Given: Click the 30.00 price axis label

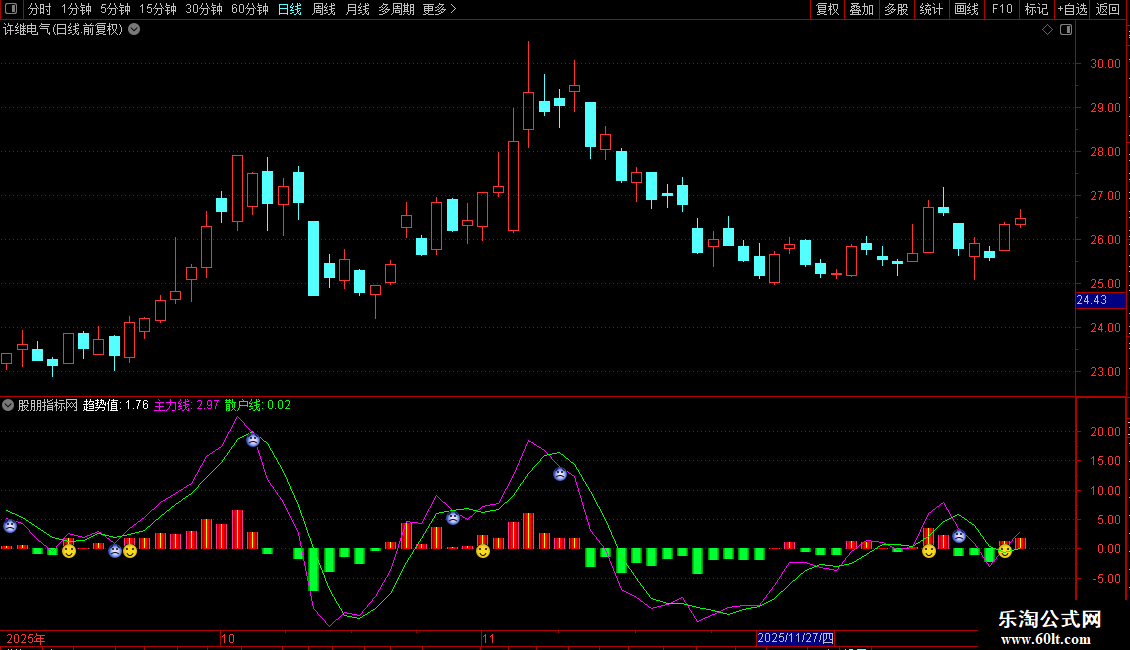Looking at the screenshot, I should pos(1105,63).
